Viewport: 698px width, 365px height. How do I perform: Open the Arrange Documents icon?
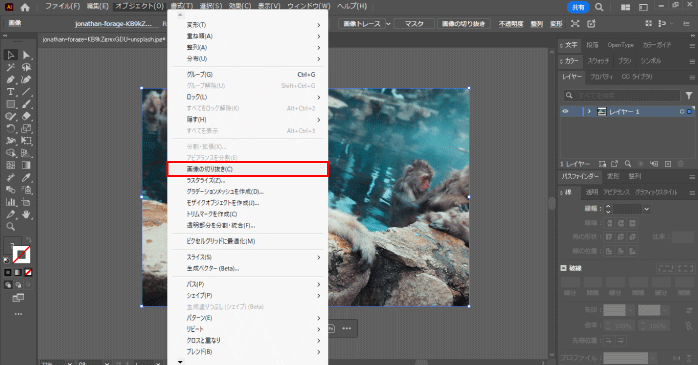[x=625, y=7]
